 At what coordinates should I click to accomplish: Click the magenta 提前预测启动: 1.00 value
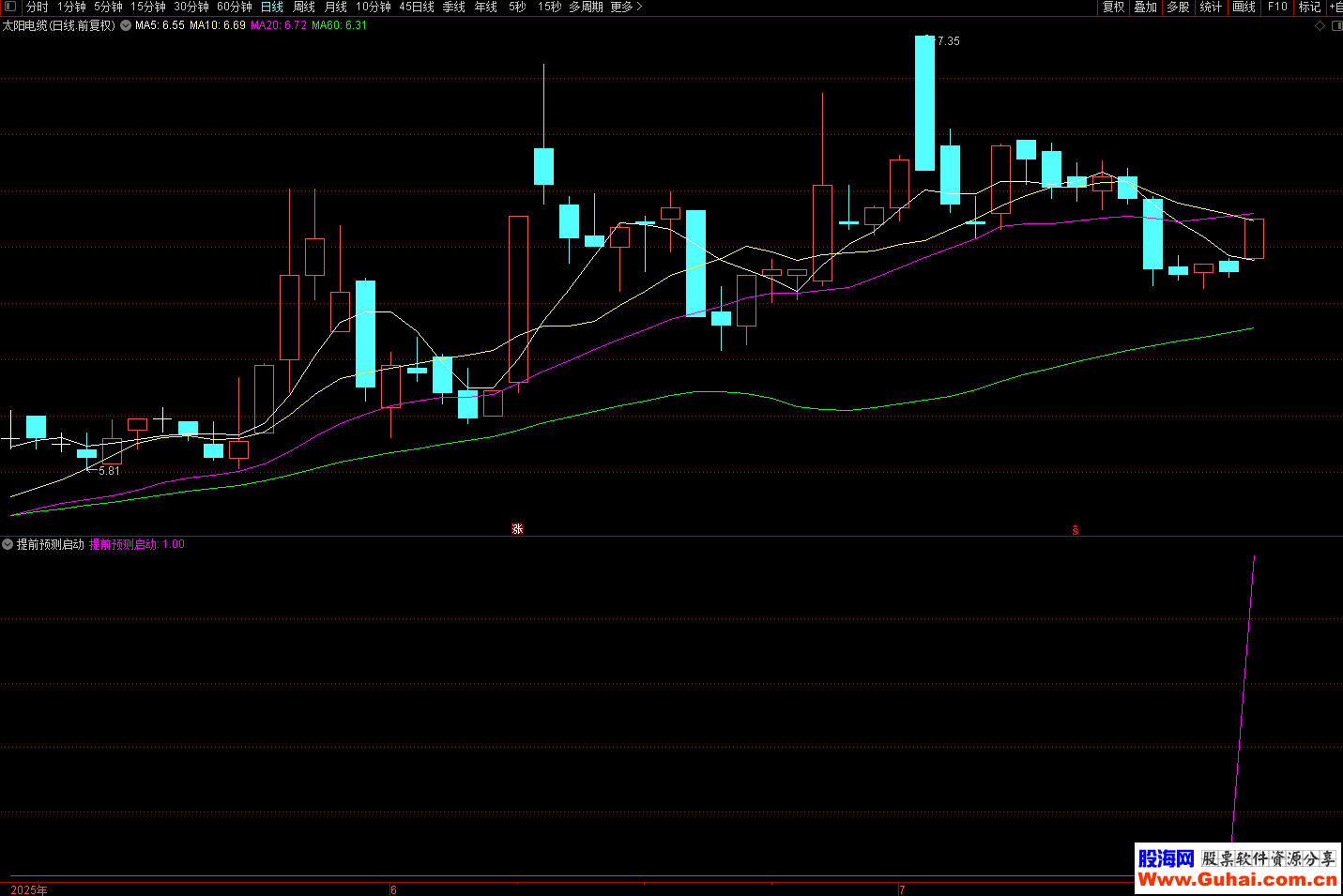click(137, 544)
